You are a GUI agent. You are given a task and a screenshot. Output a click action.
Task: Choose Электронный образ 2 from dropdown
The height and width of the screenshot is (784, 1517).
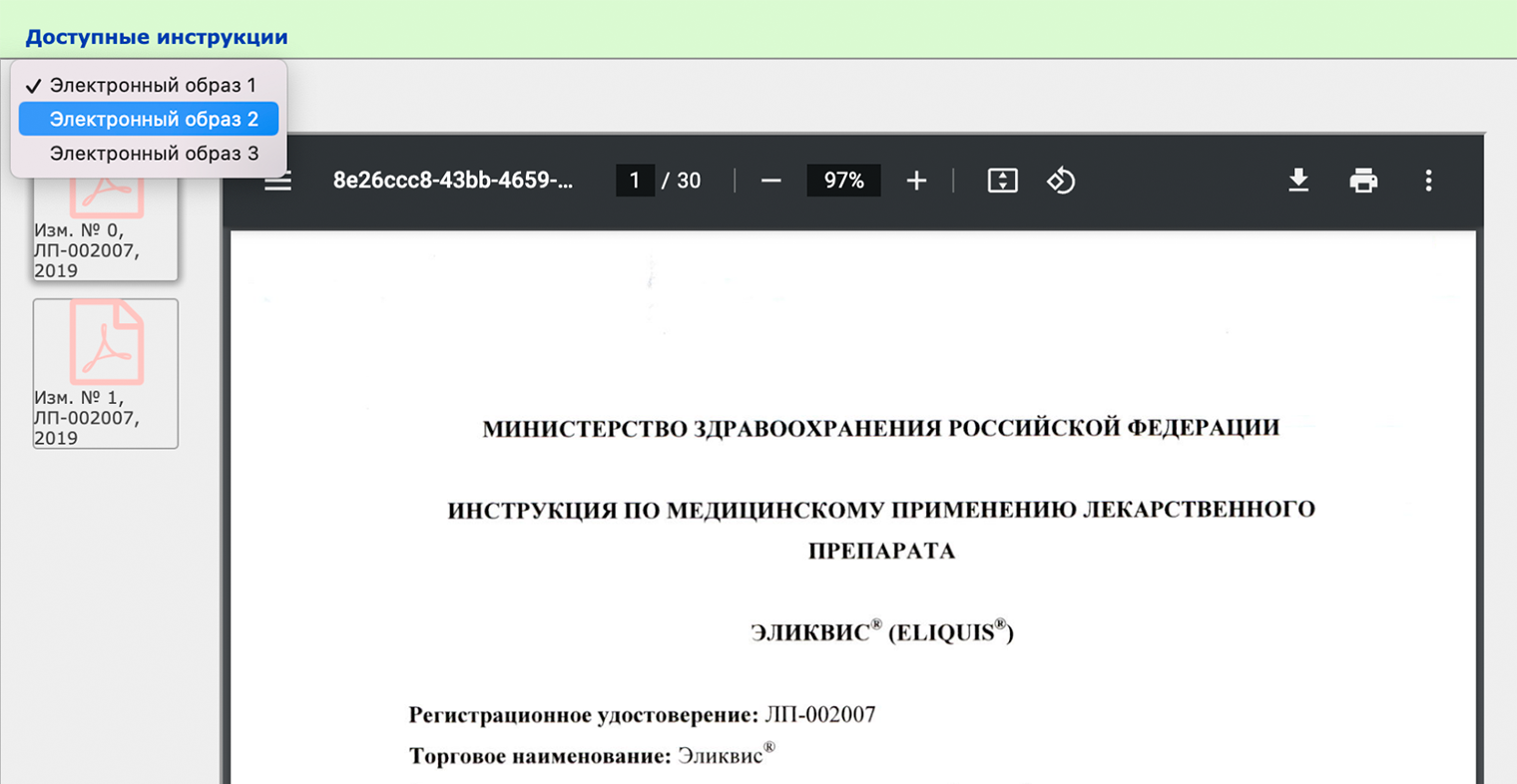click(x=149, y=119)
